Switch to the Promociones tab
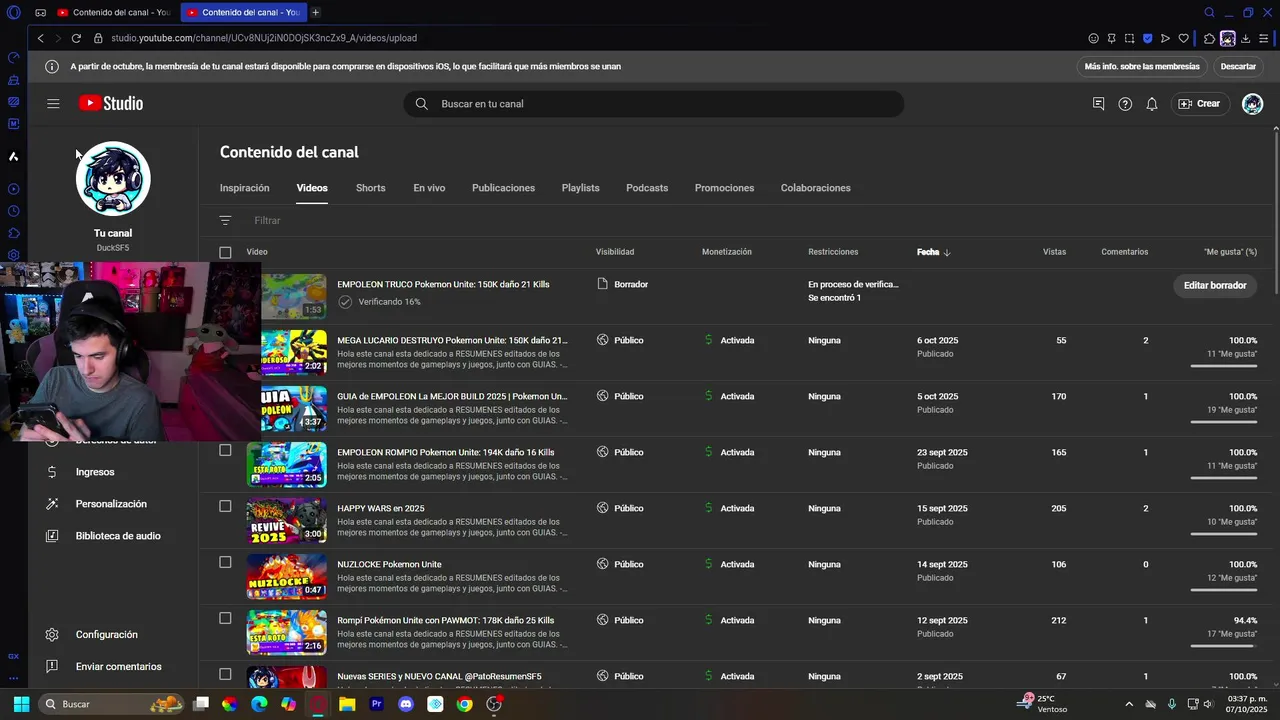This screenshot has width=1280, height=720. [x=724, y=188]
